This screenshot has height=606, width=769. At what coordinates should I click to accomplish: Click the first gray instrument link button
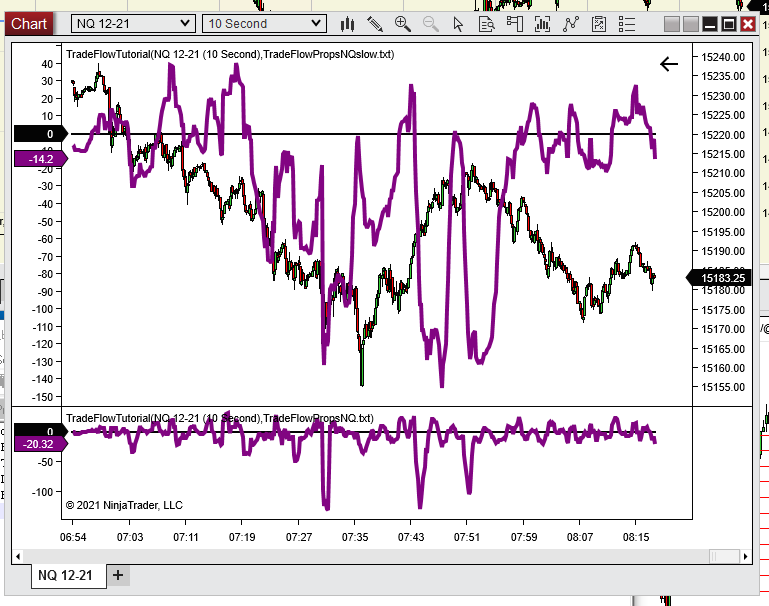[x=672, y=24]
